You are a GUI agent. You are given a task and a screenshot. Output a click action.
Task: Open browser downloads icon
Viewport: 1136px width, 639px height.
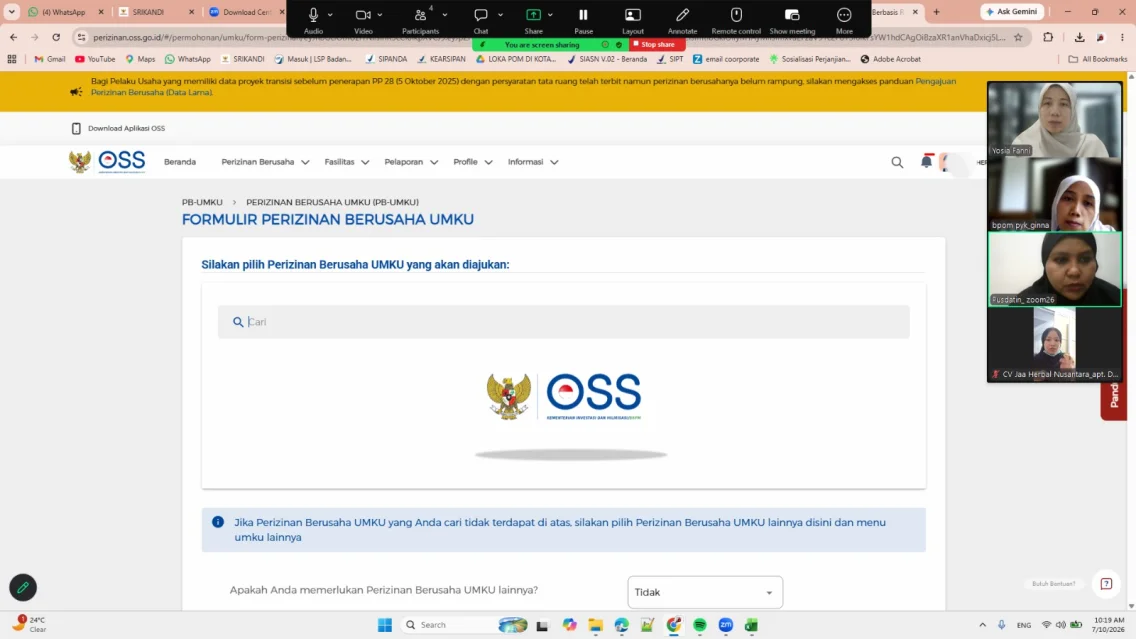1079,37
